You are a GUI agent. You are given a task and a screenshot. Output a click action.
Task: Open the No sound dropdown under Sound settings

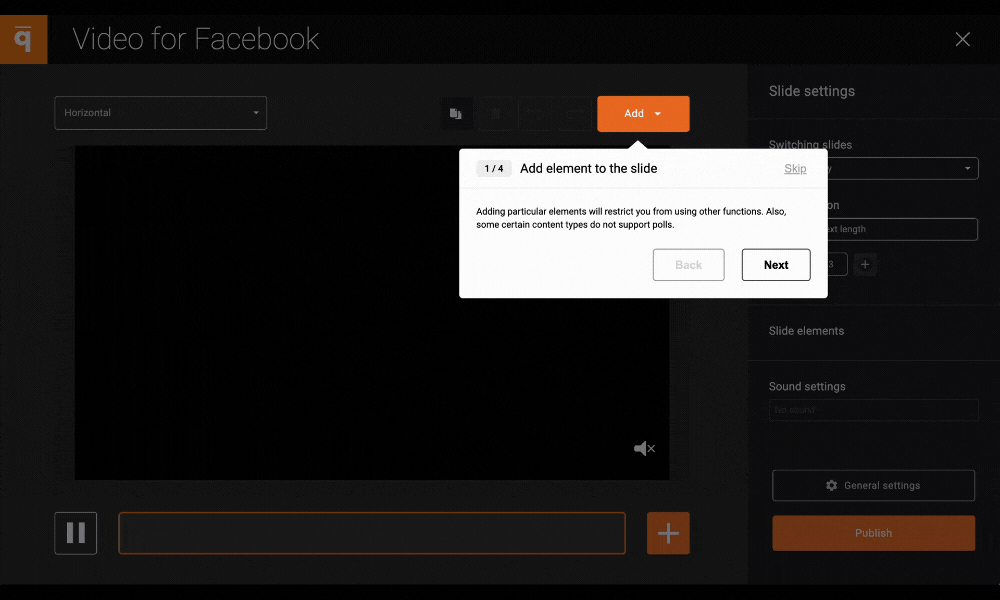[873, 410]
